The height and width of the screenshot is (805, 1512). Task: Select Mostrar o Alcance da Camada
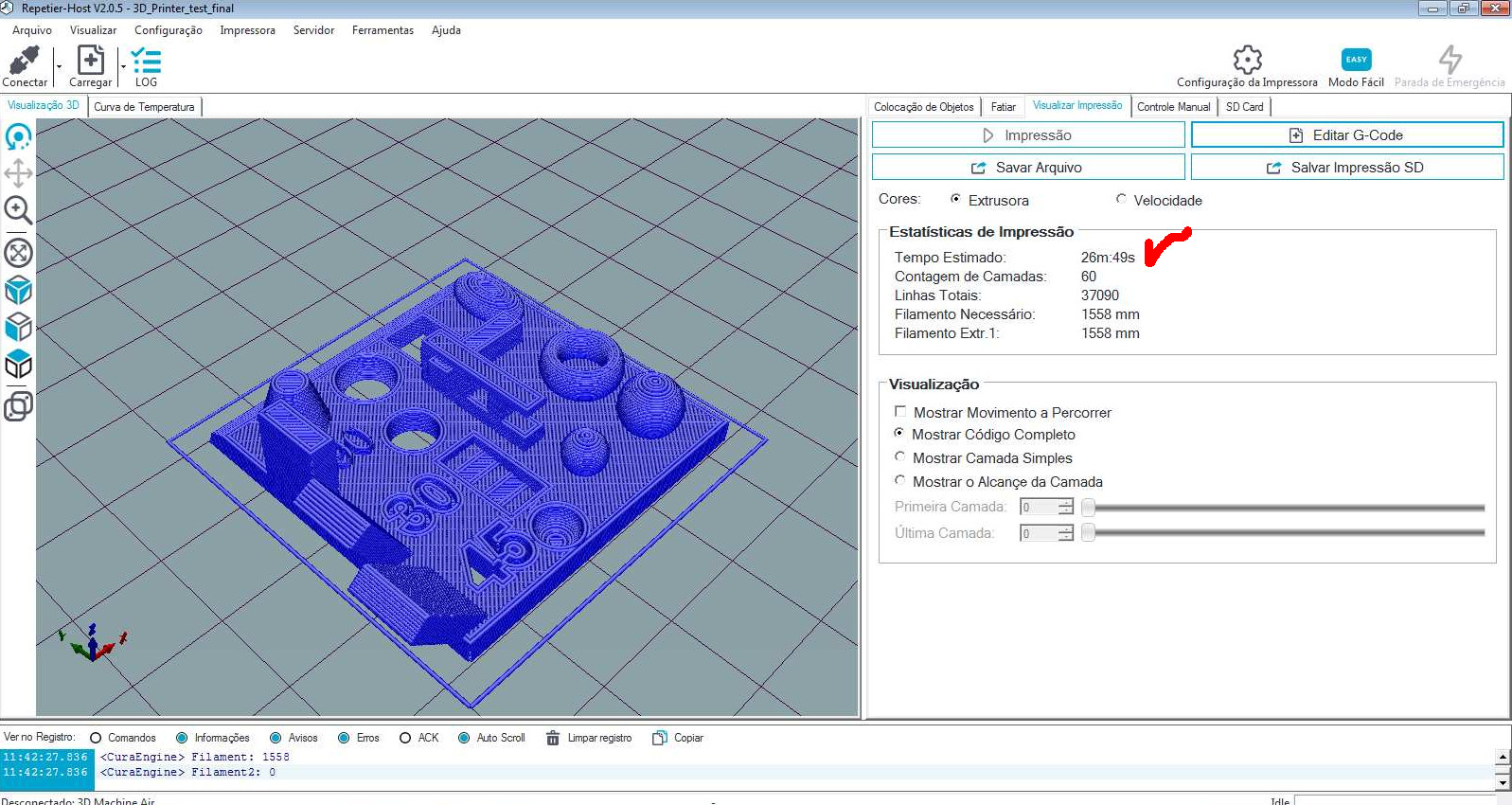pos(899,480)
